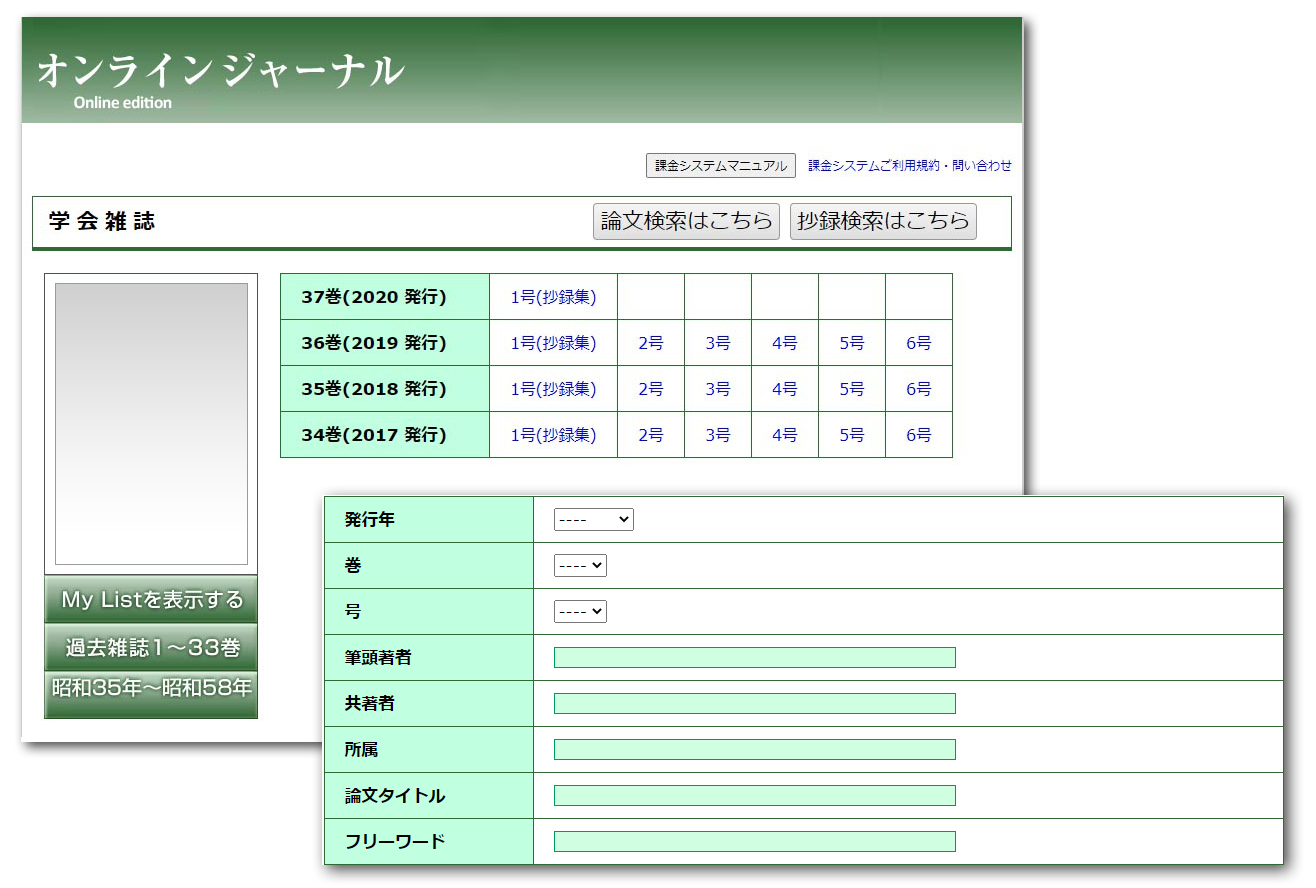Click the 抄録検索はこちら button

(x=883, y=221)
